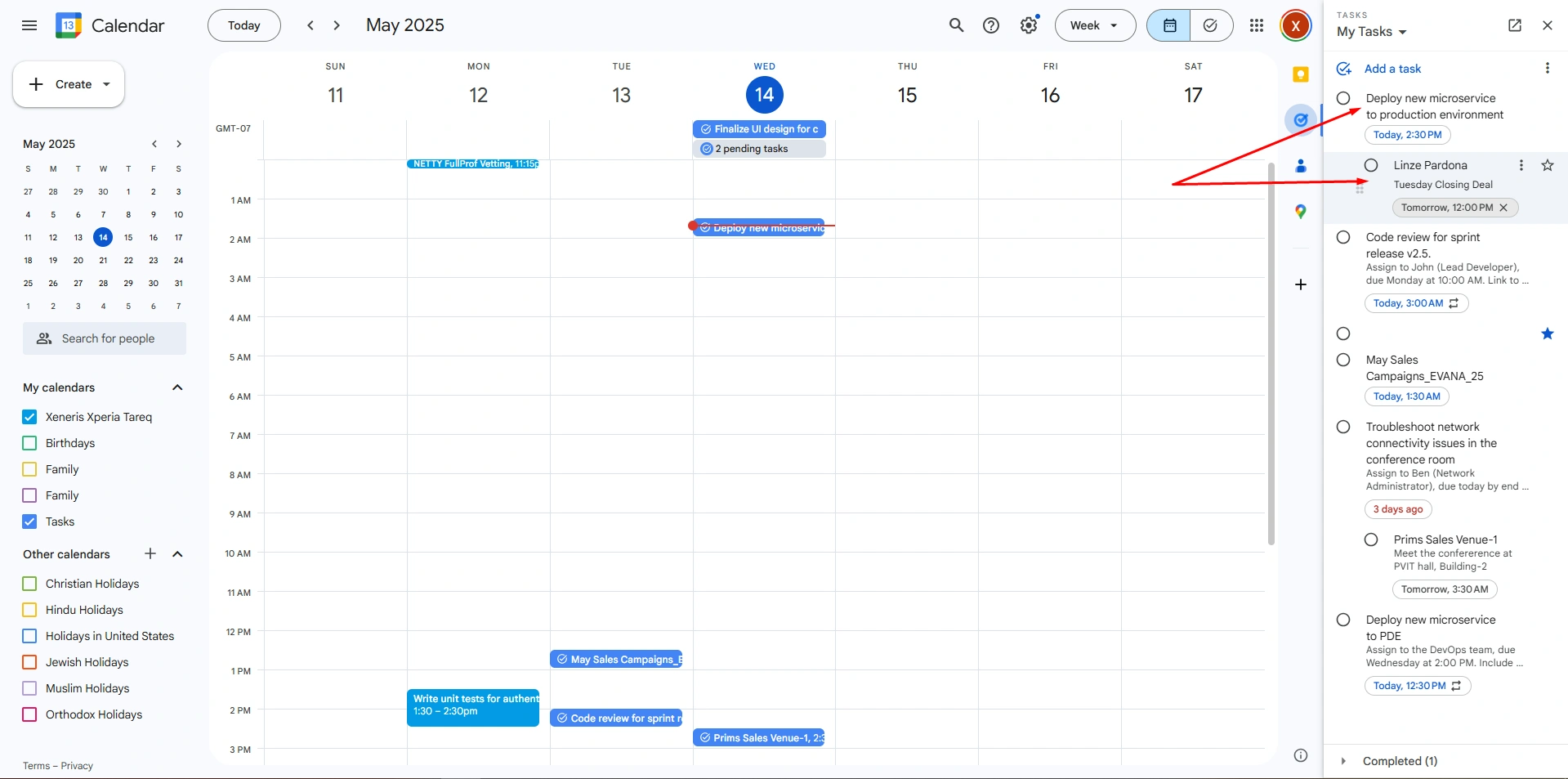
Task: Uncheck the Tasks calendar checkbox
Action: (x=30, y=522)
